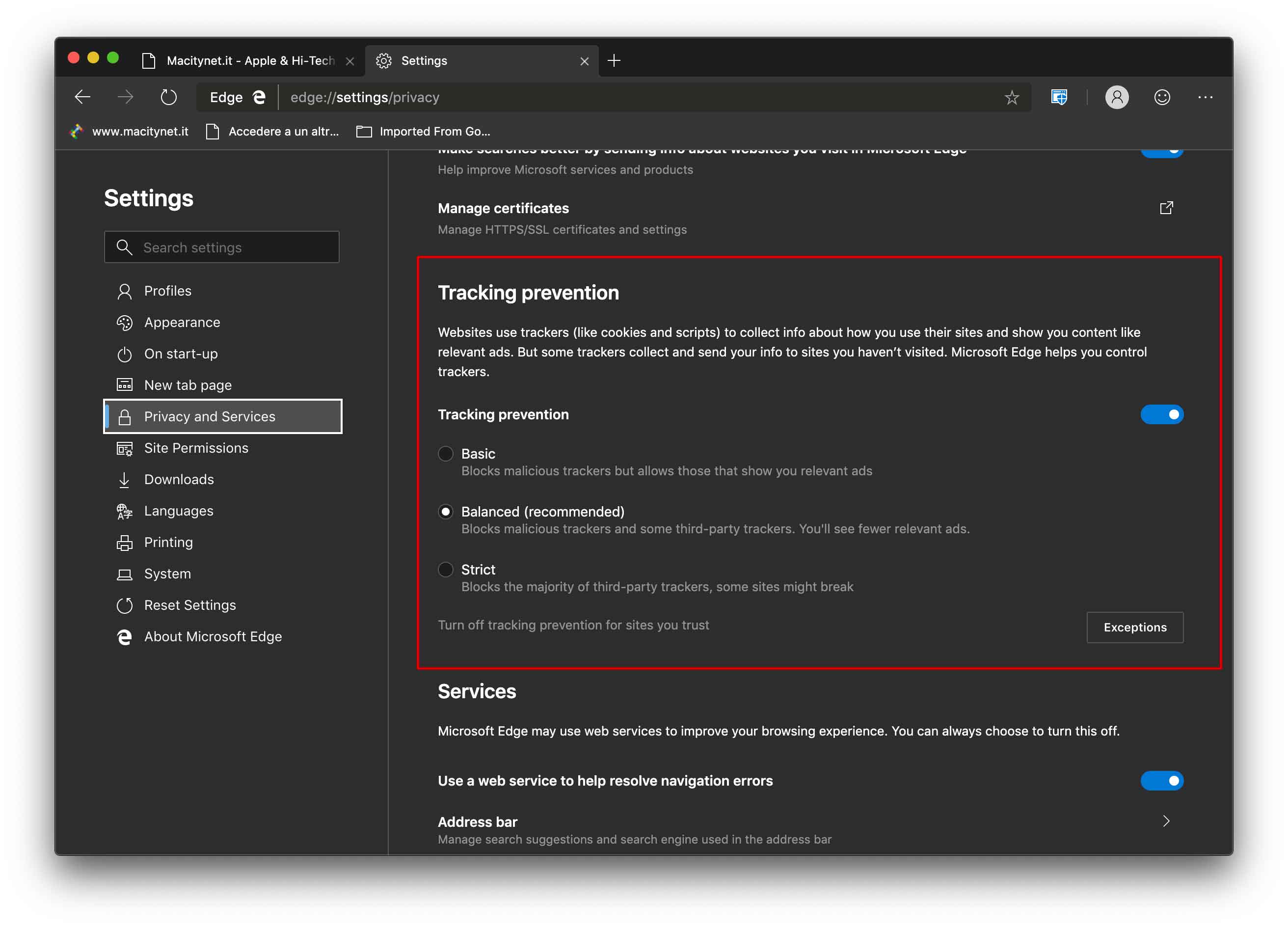Switch to the Macitynet.it tab
The height and width of the screenshot is (928, 1288).
click(x=250, y=61)
